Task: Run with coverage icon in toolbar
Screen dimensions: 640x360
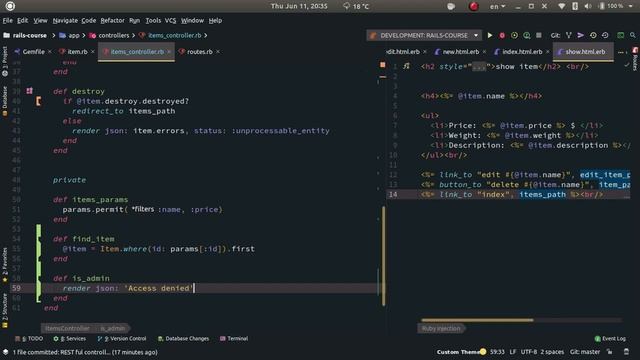Action: point(514,36)
